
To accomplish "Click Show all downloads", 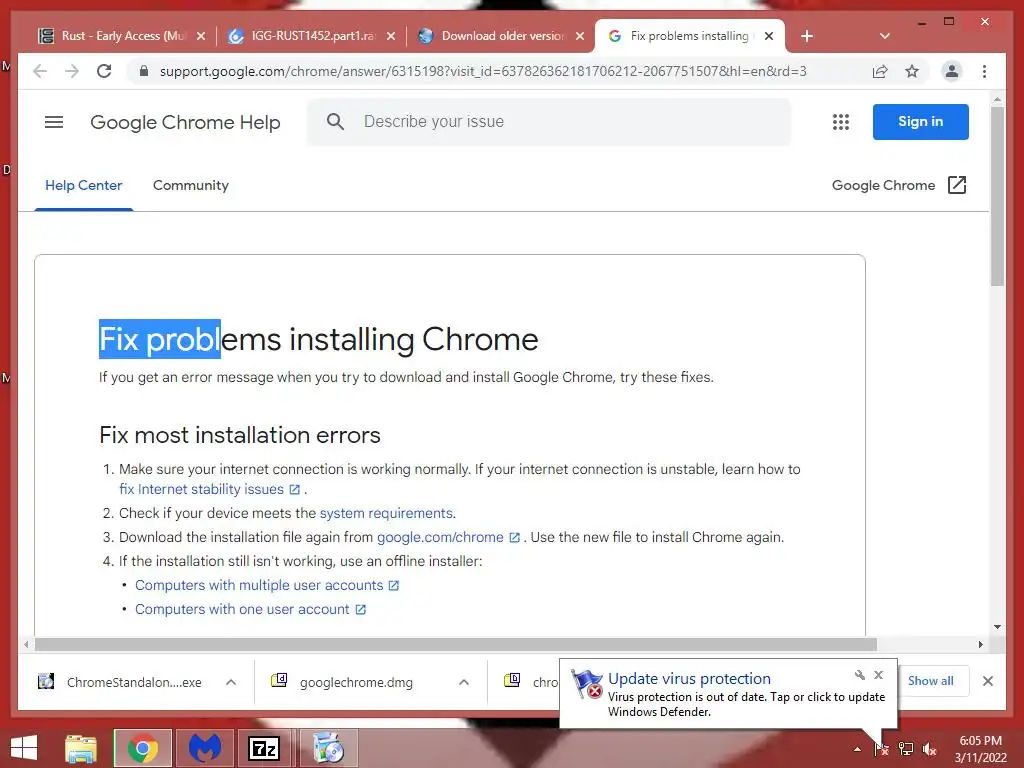I will 930,681.
